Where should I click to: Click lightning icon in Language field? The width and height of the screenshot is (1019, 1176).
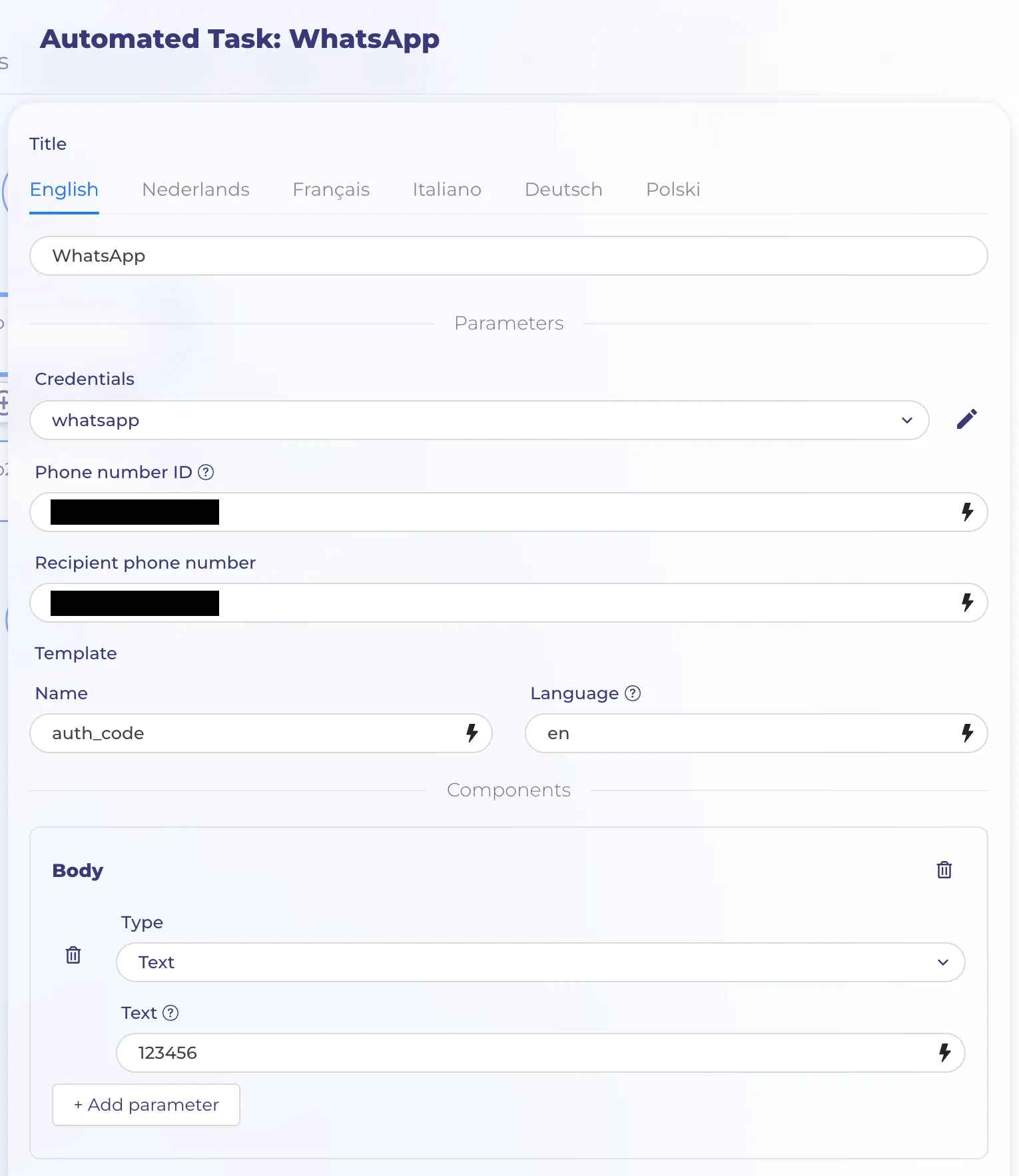tap(967, 733)
